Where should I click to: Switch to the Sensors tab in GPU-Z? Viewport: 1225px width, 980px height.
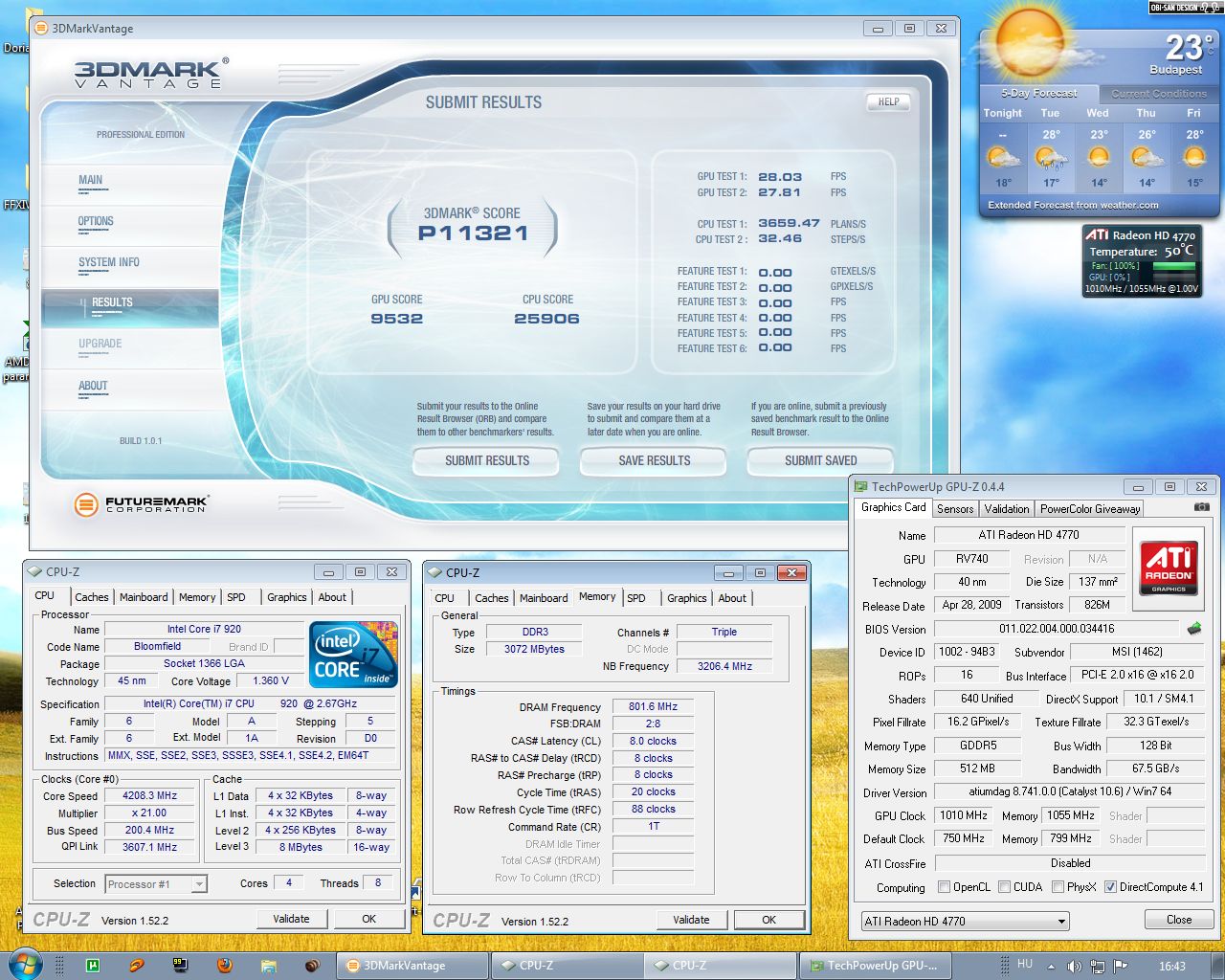pos(954,509)
